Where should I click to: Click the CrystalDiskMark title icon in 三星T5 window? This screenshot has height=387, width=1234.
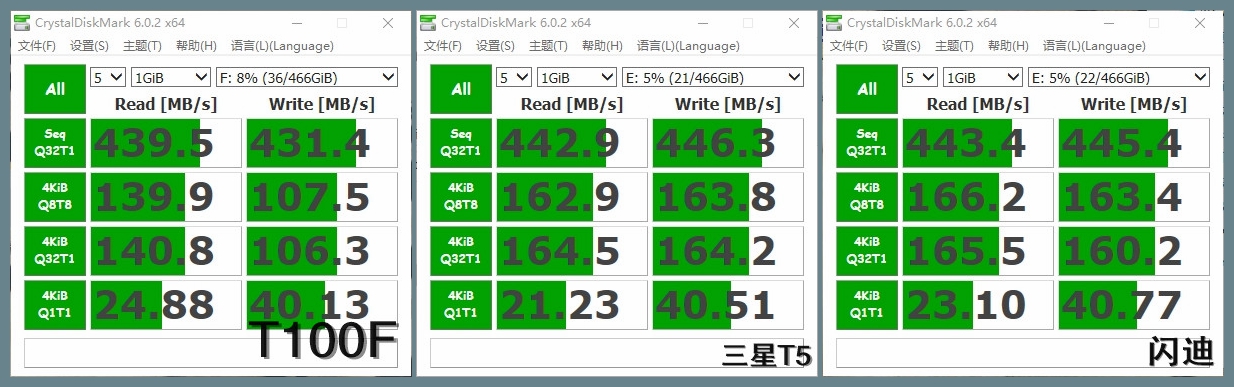click(428, 22)
